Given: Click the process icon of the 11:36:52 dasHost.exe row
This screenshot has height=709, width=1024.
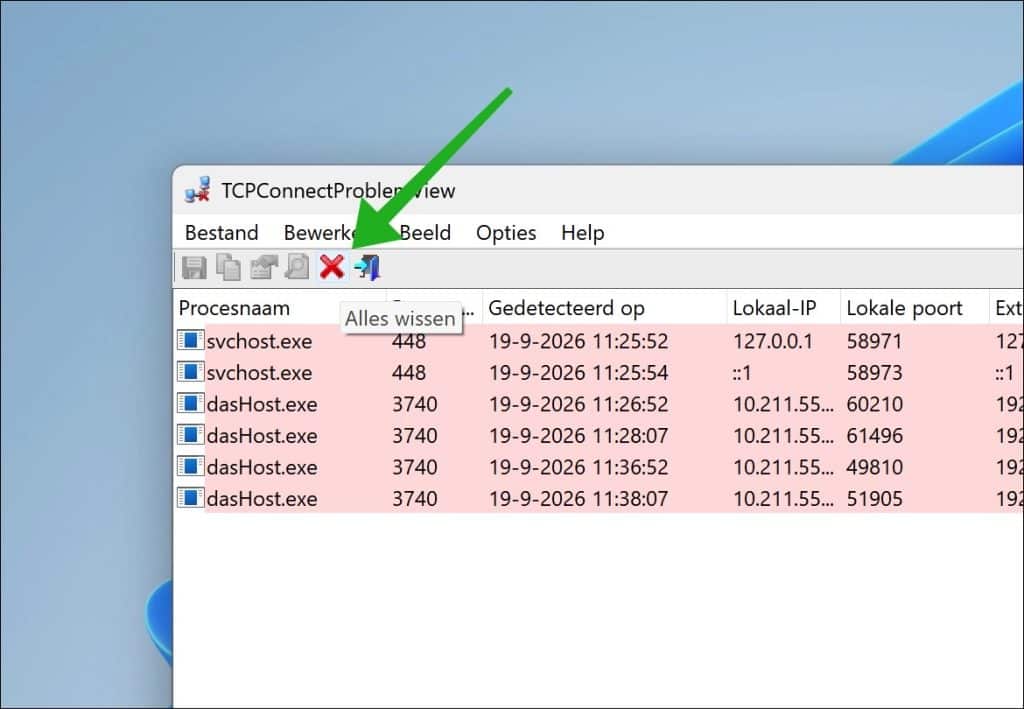Looking at the screenshot, I should (x=190, y=466).
